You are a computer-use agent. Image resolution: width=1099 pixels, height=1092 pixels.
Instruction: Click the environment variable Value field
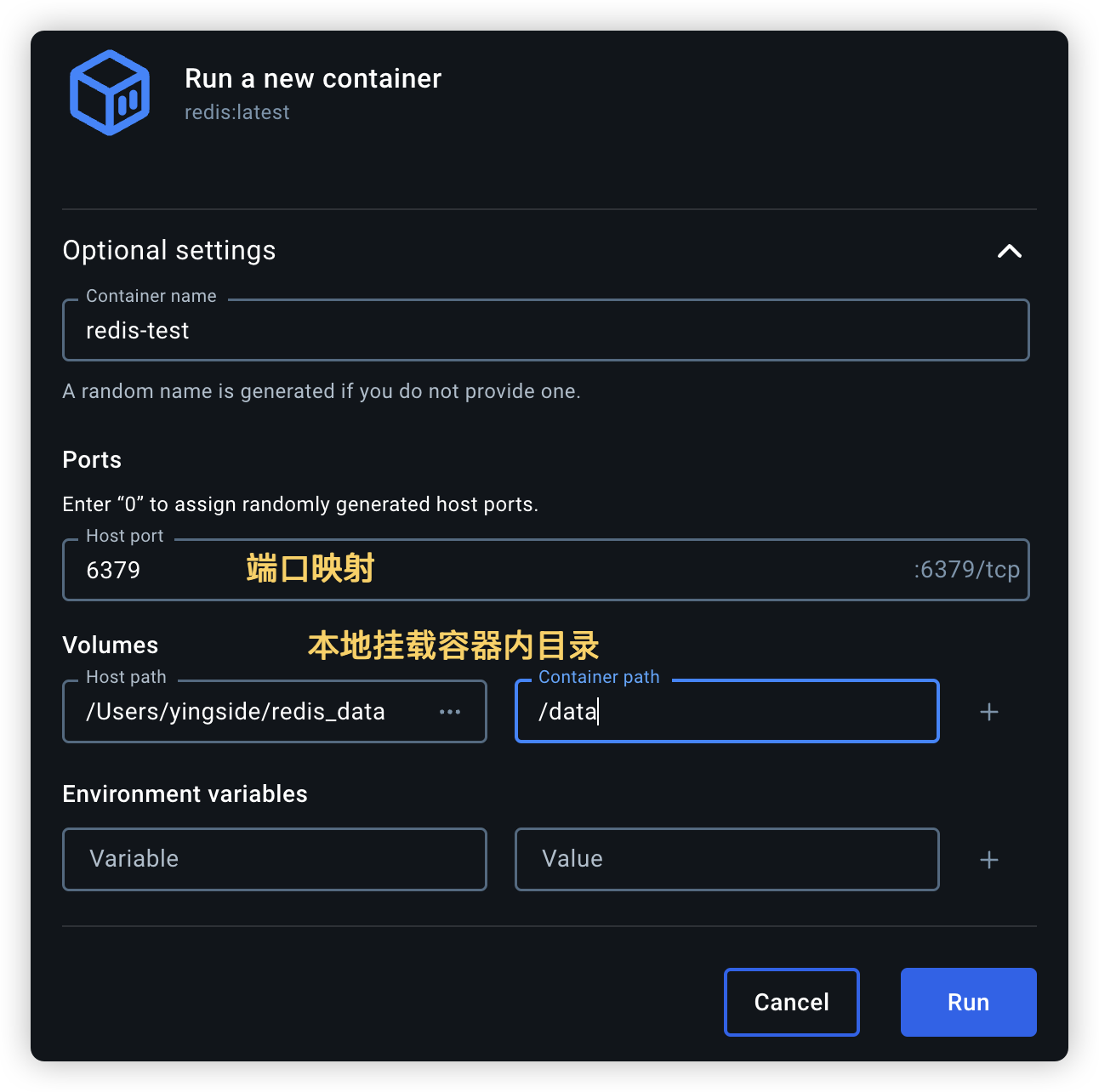[x=726, y=859]
